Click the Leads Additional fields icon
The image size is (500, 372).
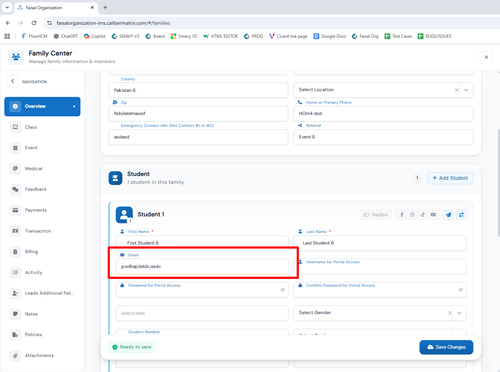pos(15,293)
